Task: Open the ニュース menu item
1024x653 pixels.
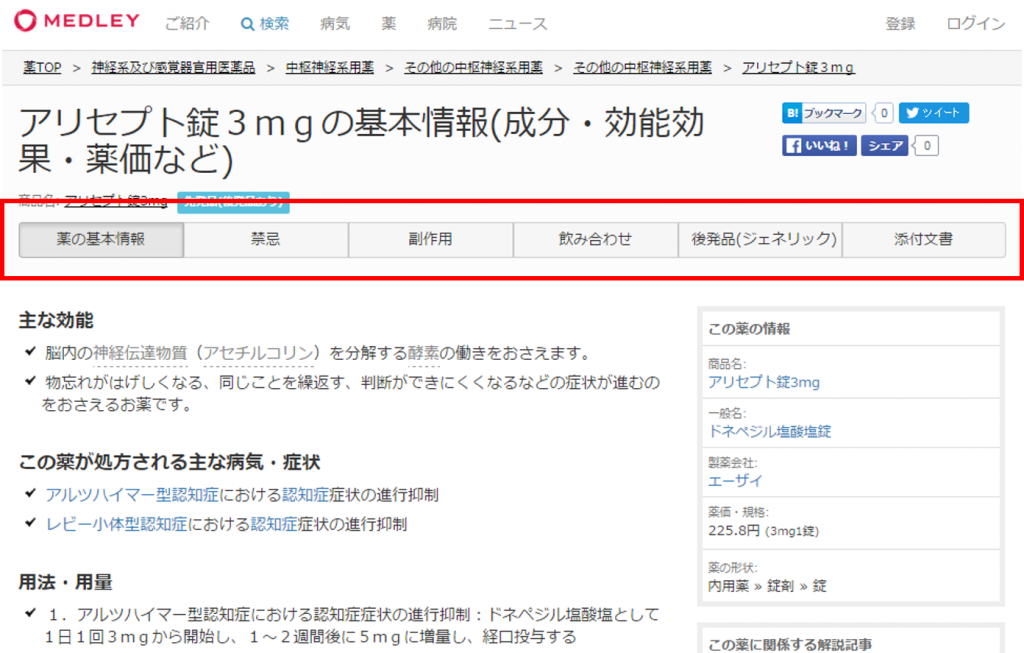Action: click(518, 24)
